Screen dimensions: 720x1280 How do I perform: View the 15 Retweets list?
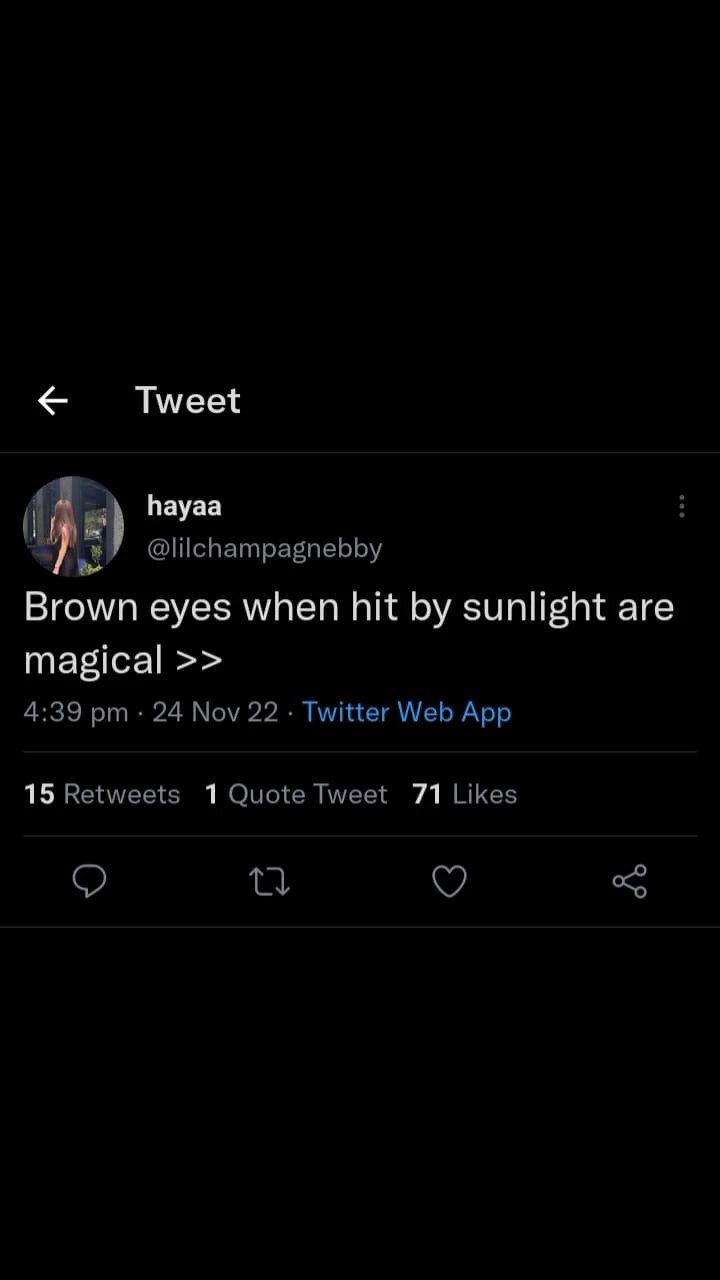[102, 794]
